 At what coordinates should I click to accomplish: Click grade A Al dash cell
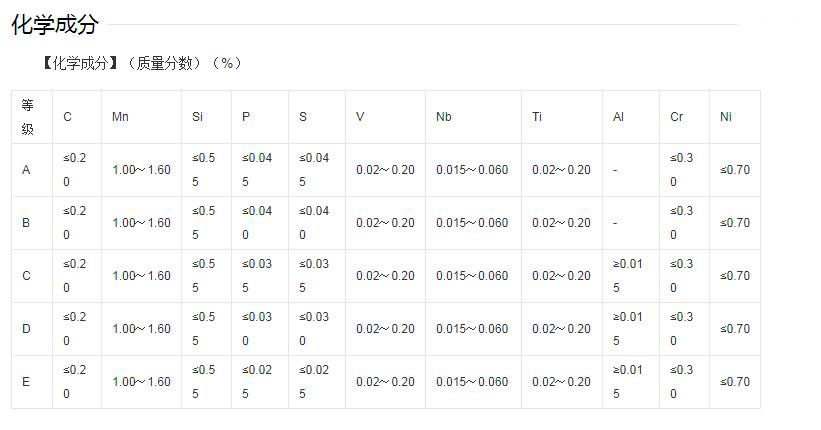tap(615, 170)
